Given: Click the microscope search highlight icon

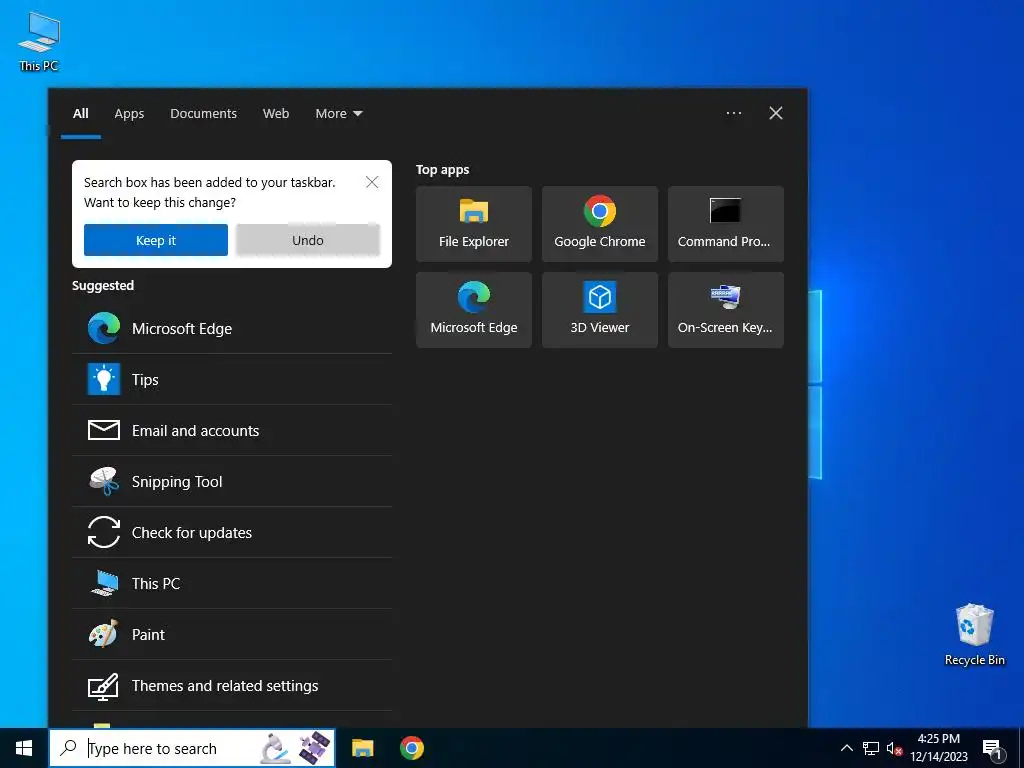Looking at the screenshot, I should [275, 748].
